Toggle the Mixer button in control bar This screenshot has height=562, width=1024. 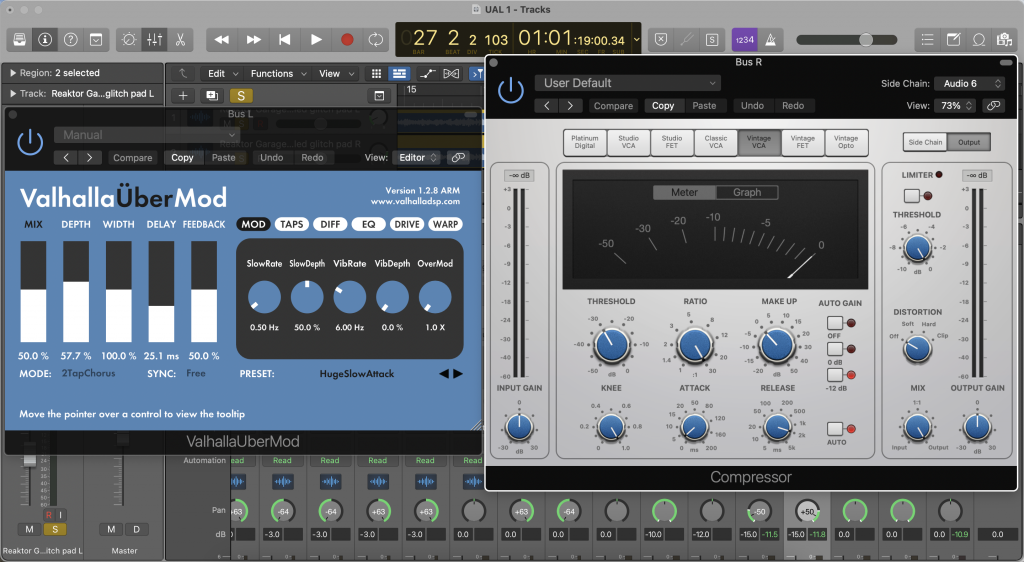point(155,40)
